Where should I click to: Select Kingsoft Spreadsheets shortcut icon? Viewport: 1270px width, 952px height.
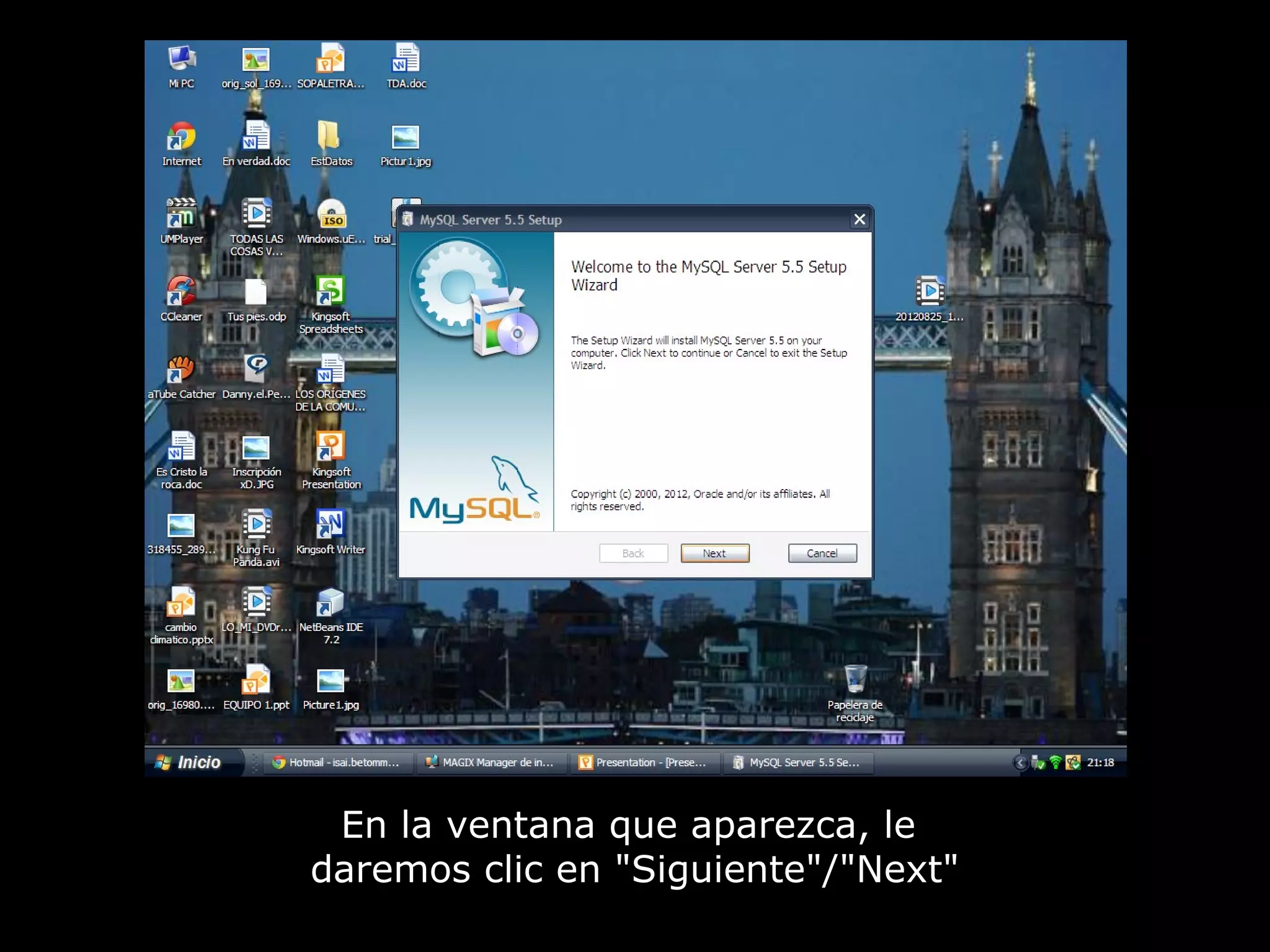point(331,305)
